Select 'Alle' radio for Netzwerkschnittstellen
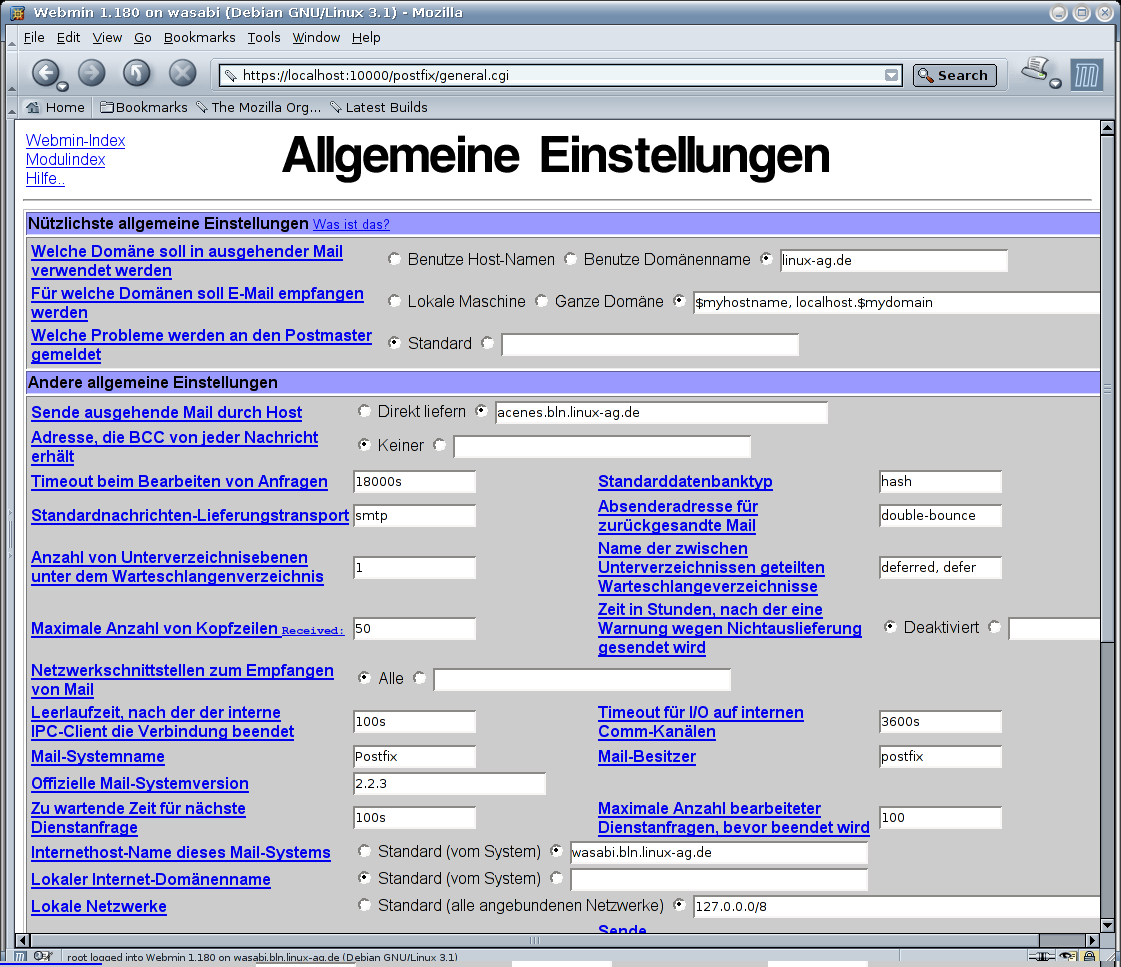This screenshot has width=1121, height=967. [364, 678]
